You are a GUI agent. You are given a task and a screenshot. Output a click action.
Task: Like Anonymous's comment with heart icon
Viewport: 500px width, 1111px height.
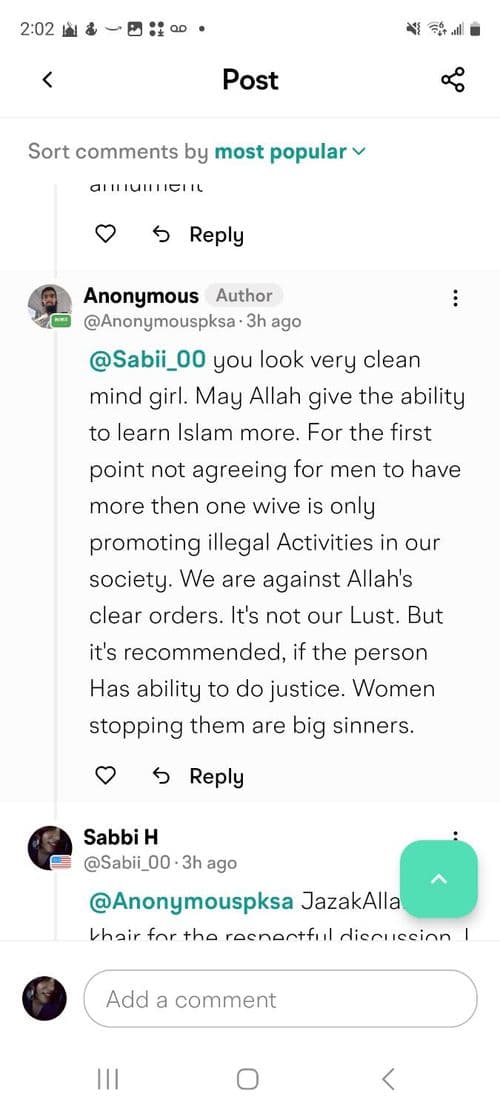[105, 777]
